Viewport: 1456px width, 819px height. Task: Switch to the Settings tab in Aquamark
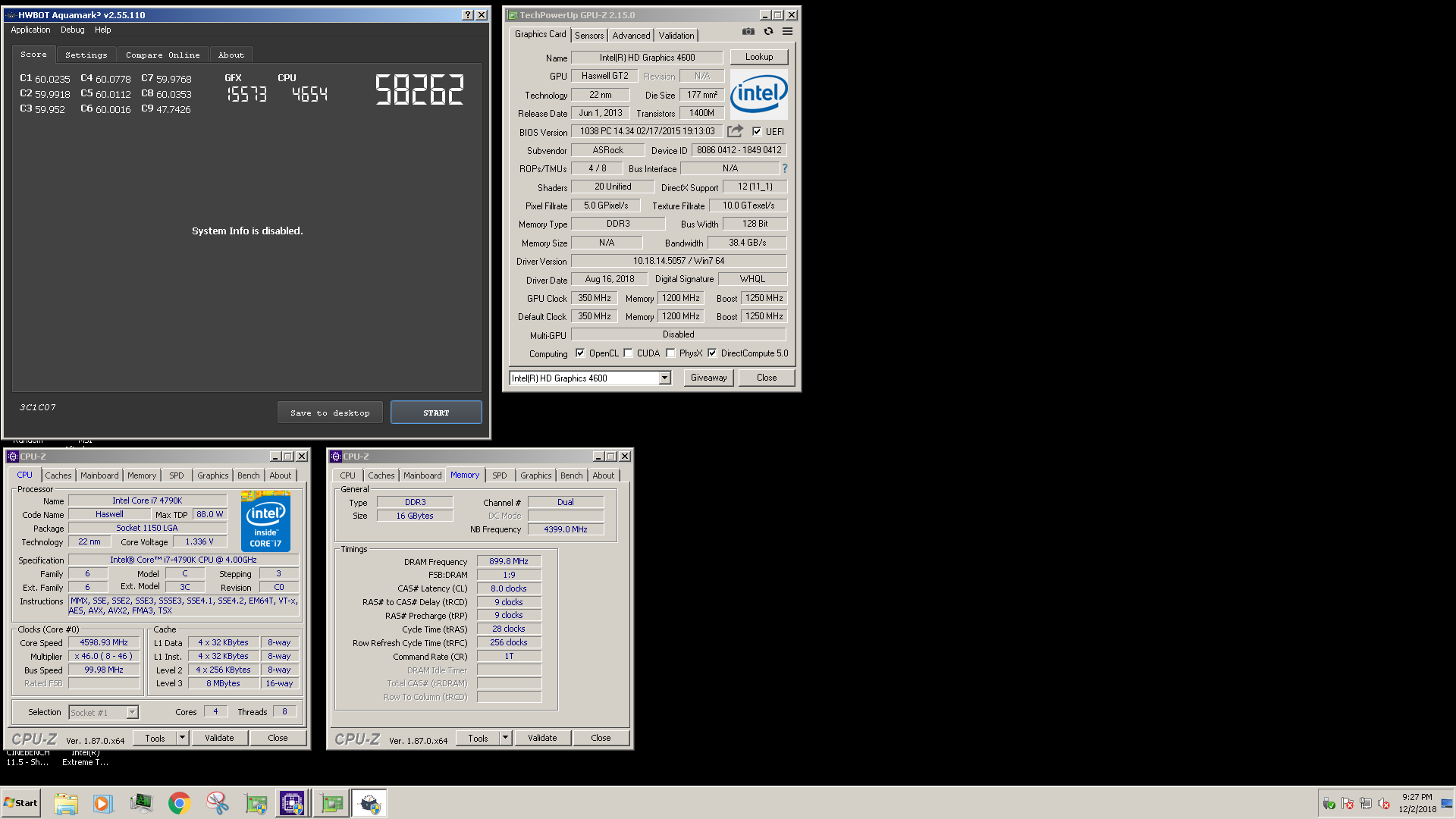(x=86, y=55)
